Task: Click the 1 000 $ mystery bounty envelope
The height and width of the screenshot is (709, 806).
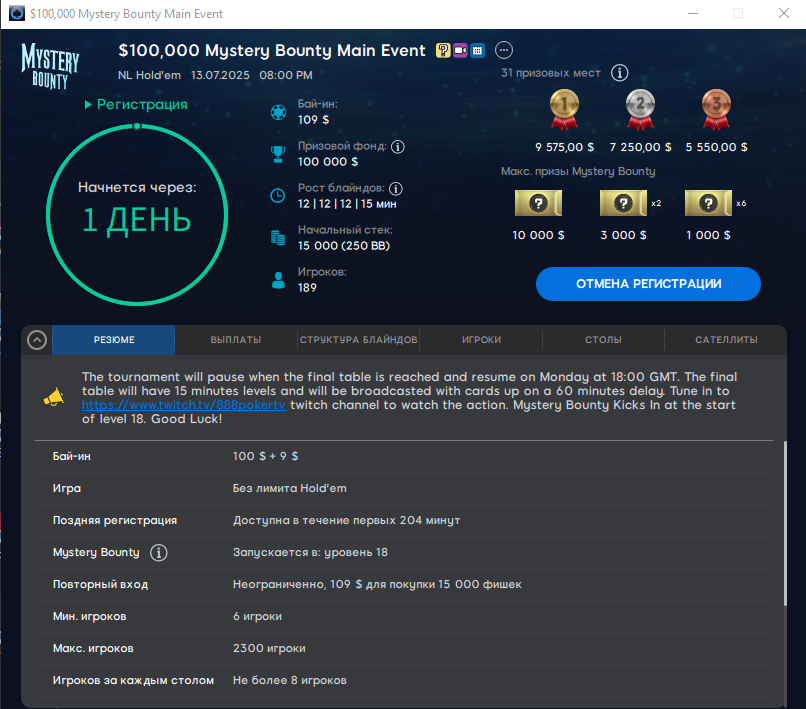Action: pyautogui.click(x=708, y=203)
